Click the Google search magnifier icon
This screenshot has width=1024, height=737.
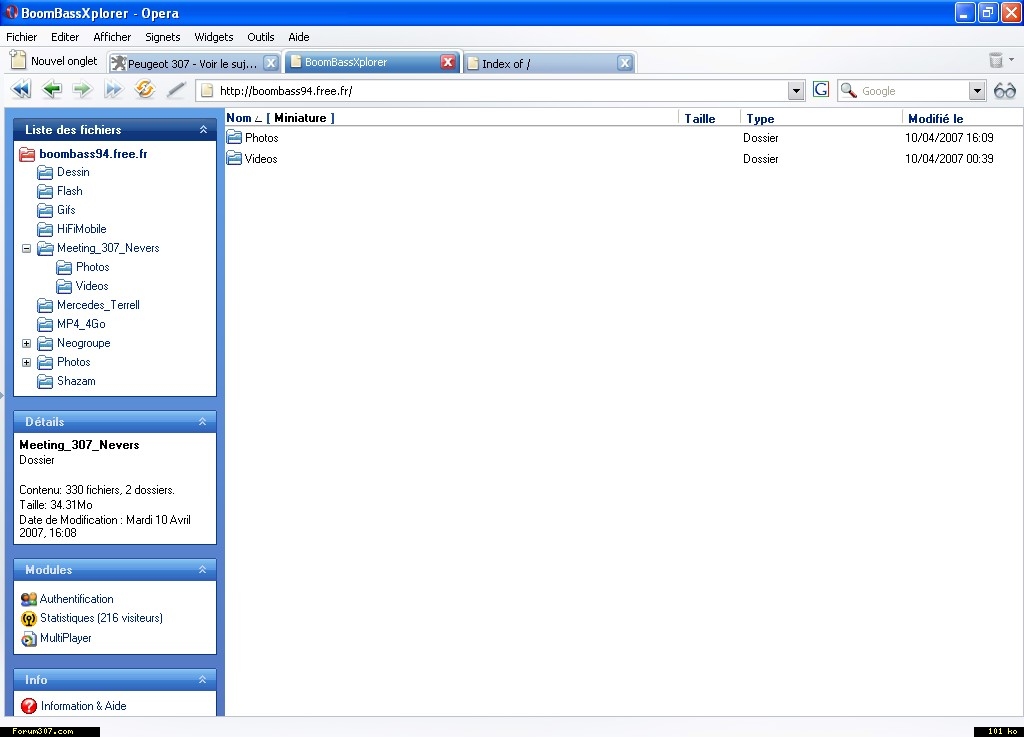(848, 90)
